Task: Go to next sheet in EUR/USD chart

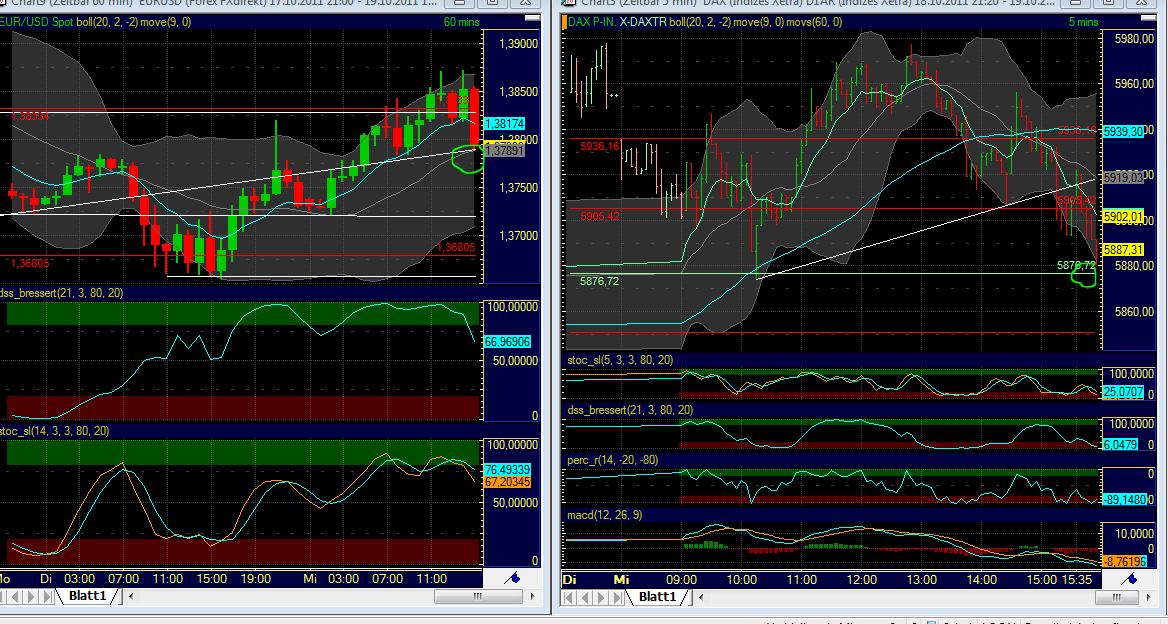Action: [x=33, y=597]
